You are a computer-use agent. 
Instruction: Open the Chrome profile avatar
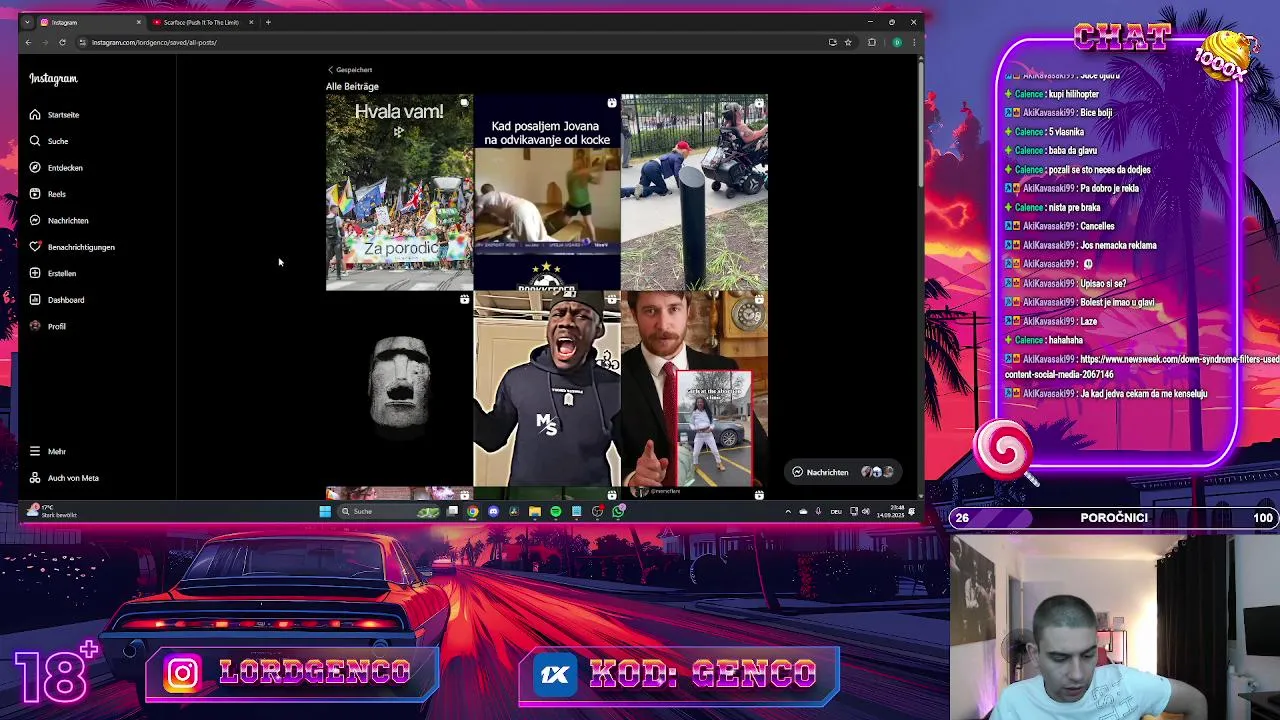897,42
